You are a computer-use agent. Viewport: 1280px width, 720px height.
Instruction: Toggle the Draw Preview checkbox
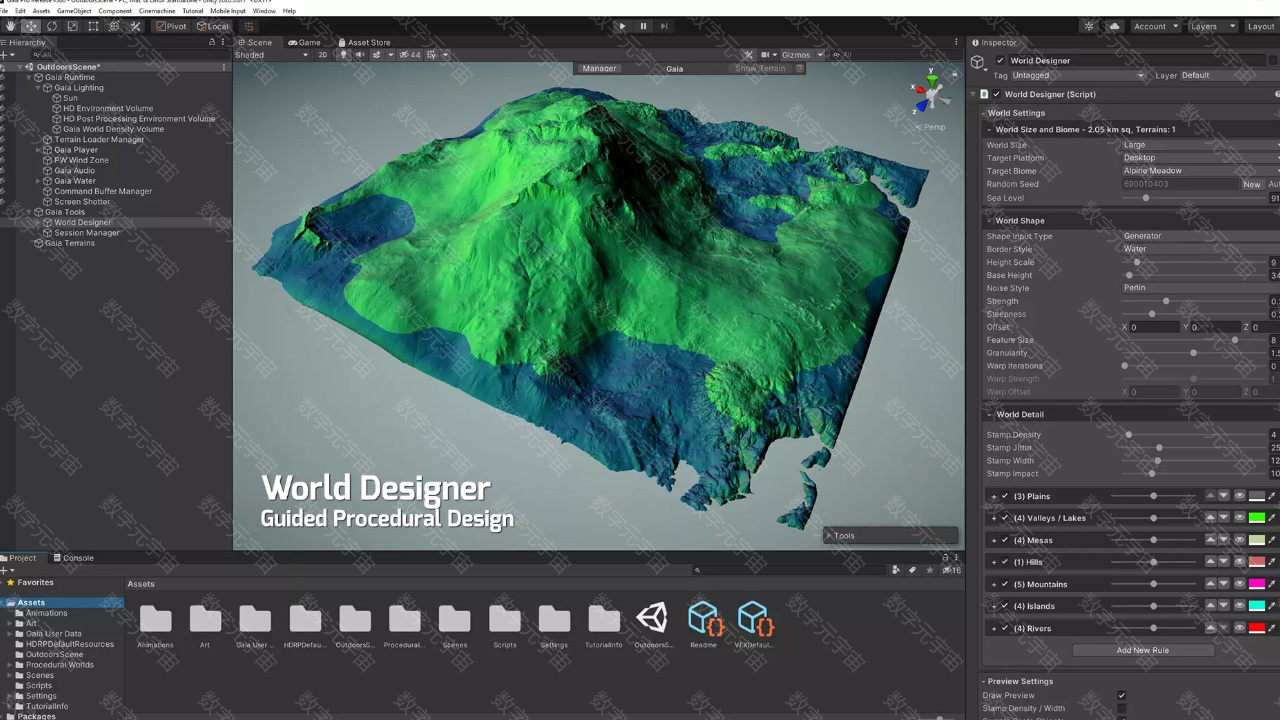point(1122,695)
